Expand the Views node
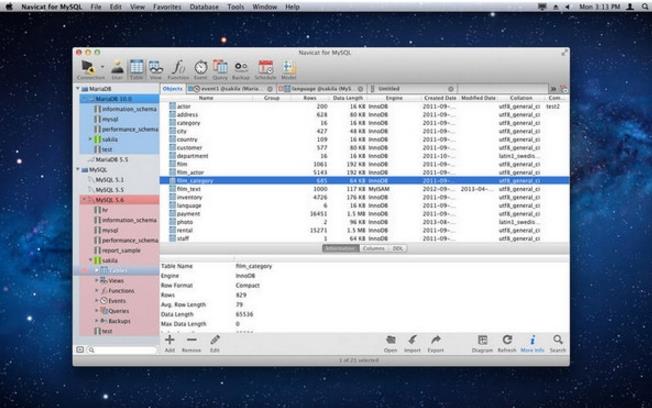The height and width of the screenshot is (408, 652). point(97,281)
